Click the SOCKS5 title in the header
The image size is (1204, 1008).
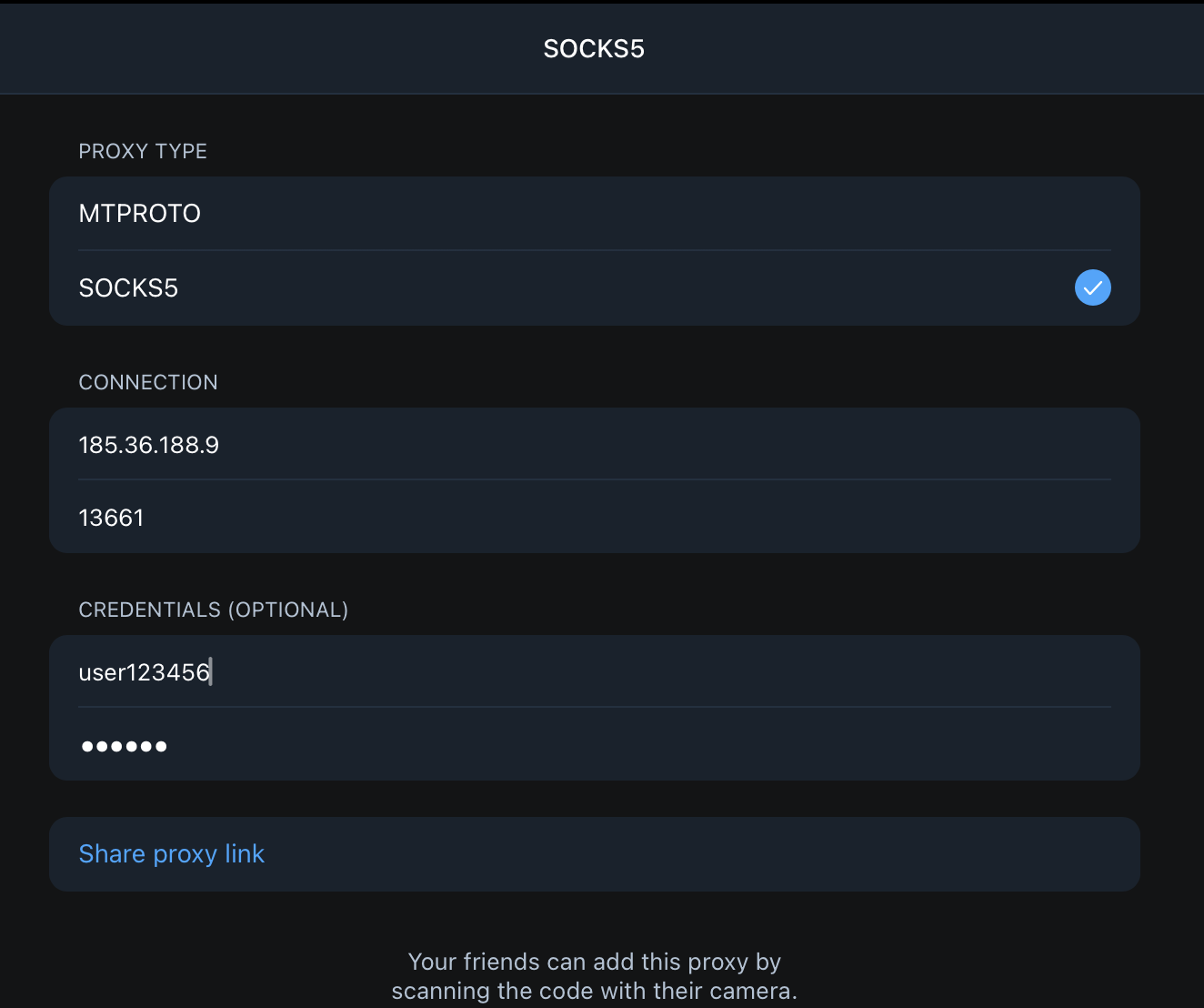(x=594, y=49)
